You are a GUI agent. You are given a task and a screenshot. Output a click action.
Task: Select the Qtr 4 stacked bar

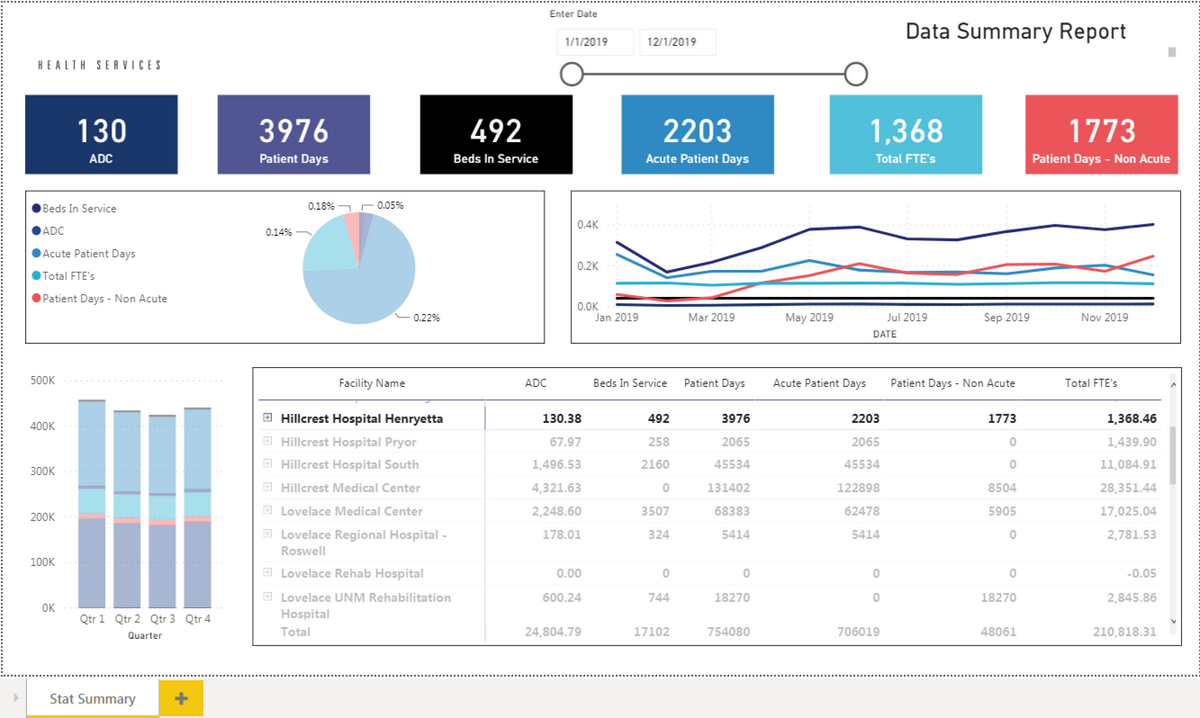coord(197,508)
